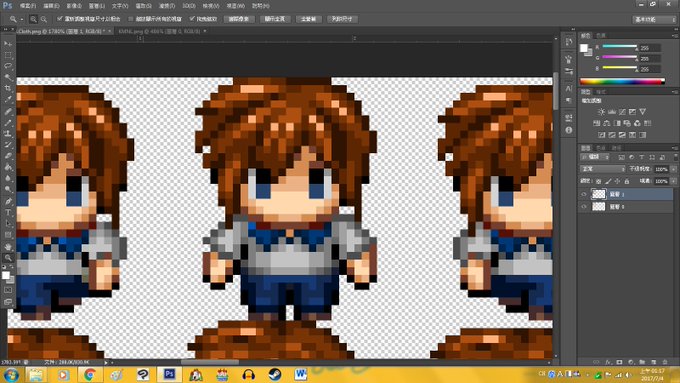
Task: Add Vibrance adjustment (triangle icon)
Action: pos(643,112)
